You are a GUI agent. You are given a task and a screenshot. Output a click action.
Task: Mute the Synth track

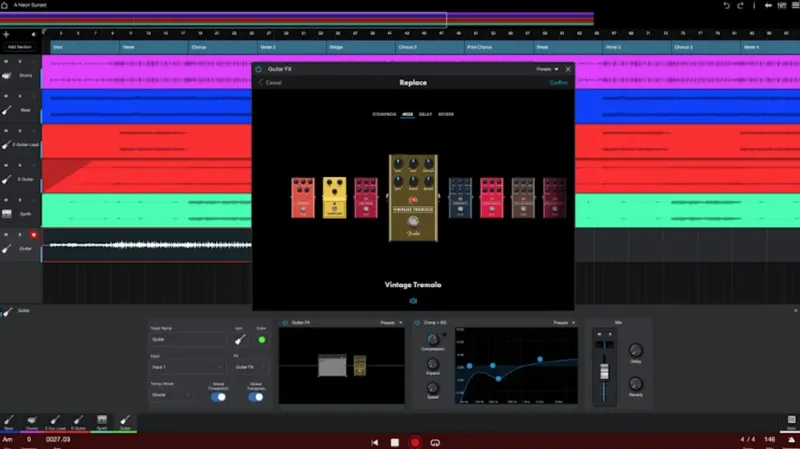(6, 200)
